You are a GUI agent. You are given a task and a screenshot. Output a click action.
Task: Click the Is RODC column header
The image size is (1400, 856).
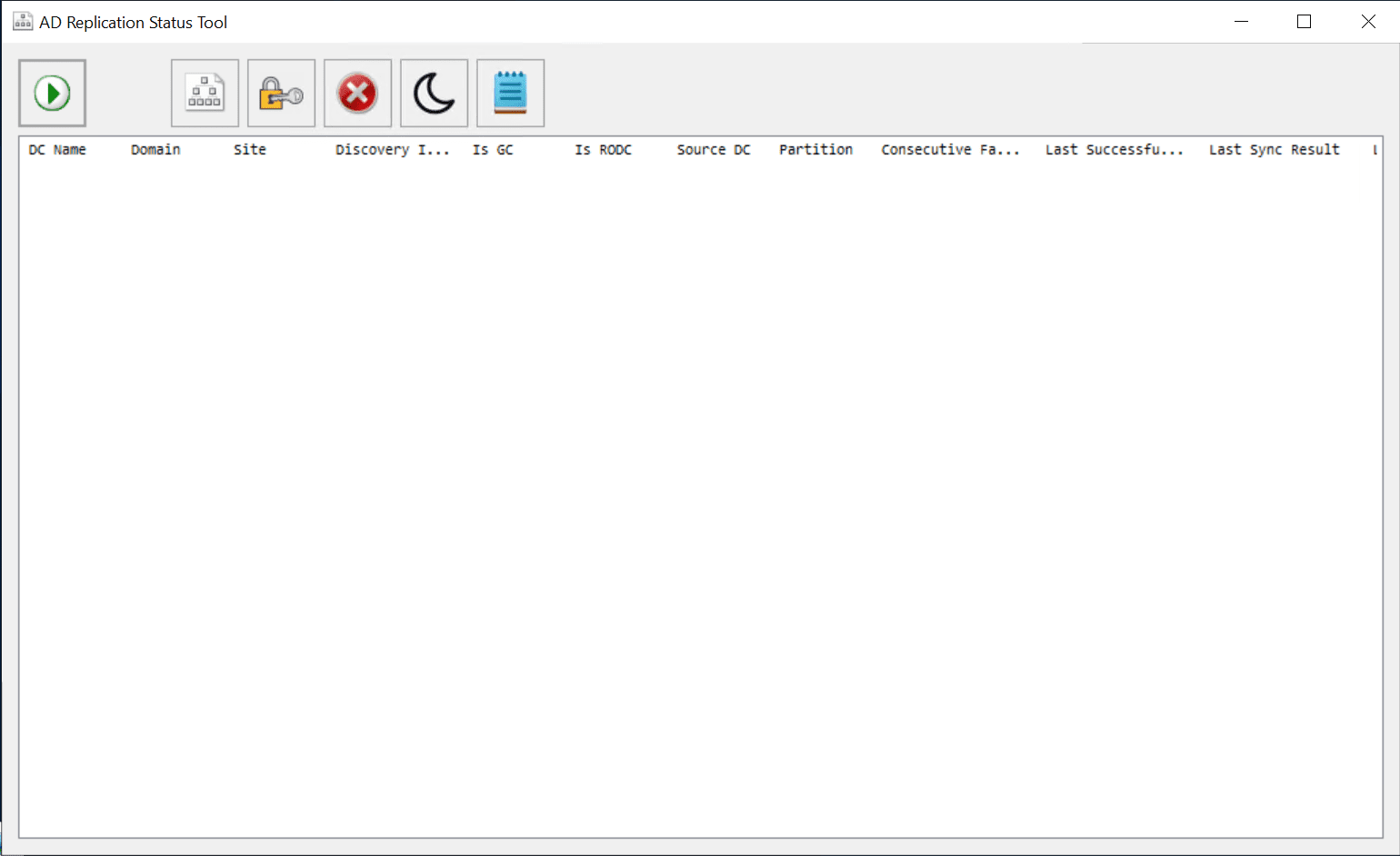603,150
